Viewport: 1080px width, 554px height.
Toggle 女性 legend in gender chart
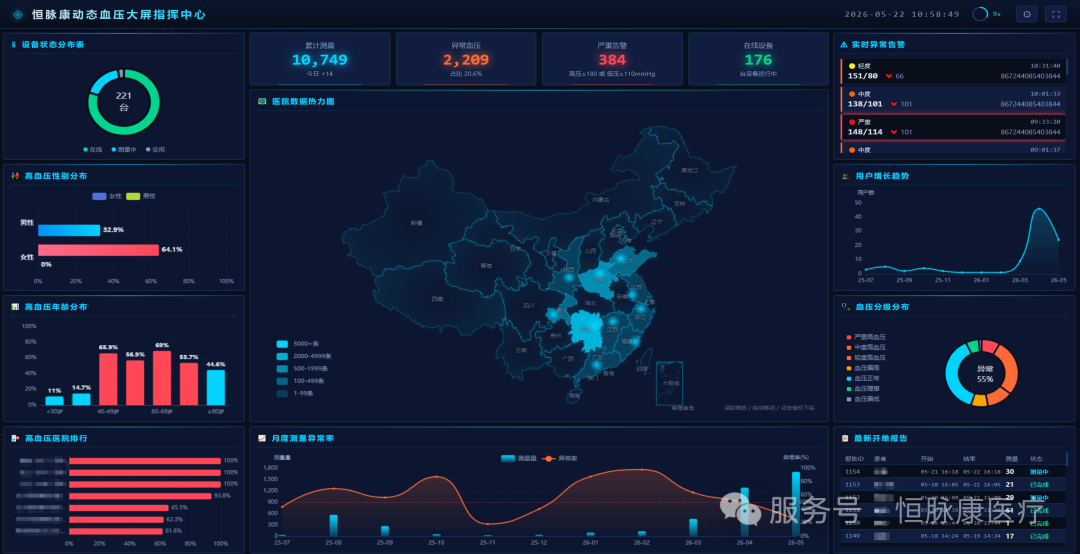point(107,196)
